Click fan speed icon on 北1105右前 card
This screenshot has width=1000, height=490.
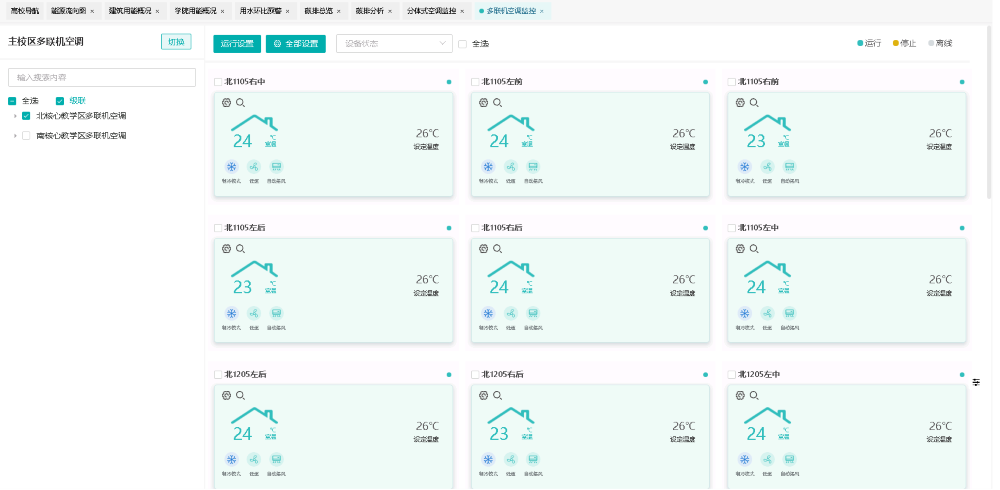(767, 167)
